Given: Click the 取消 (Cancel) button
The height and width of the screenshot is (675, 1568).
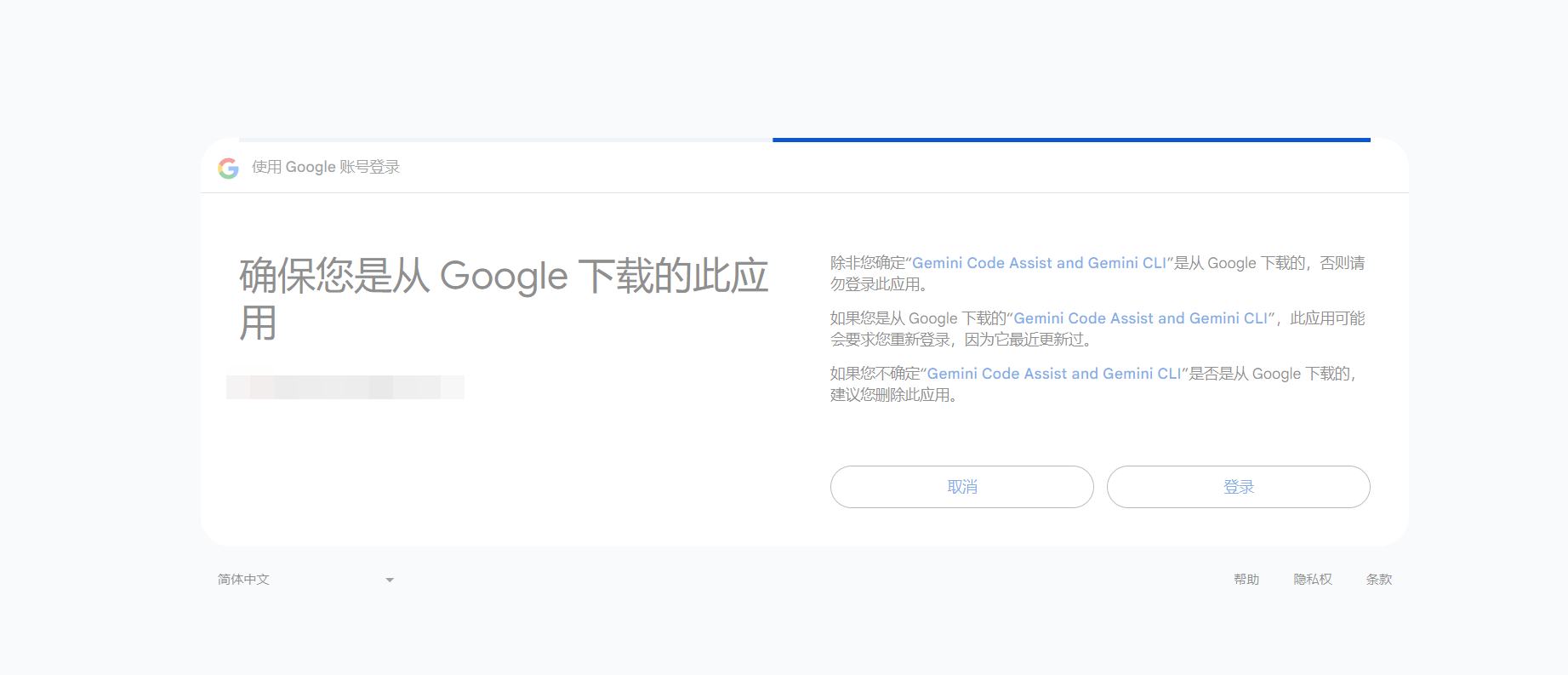Looking at the screenshot, I should pos(961,487).
